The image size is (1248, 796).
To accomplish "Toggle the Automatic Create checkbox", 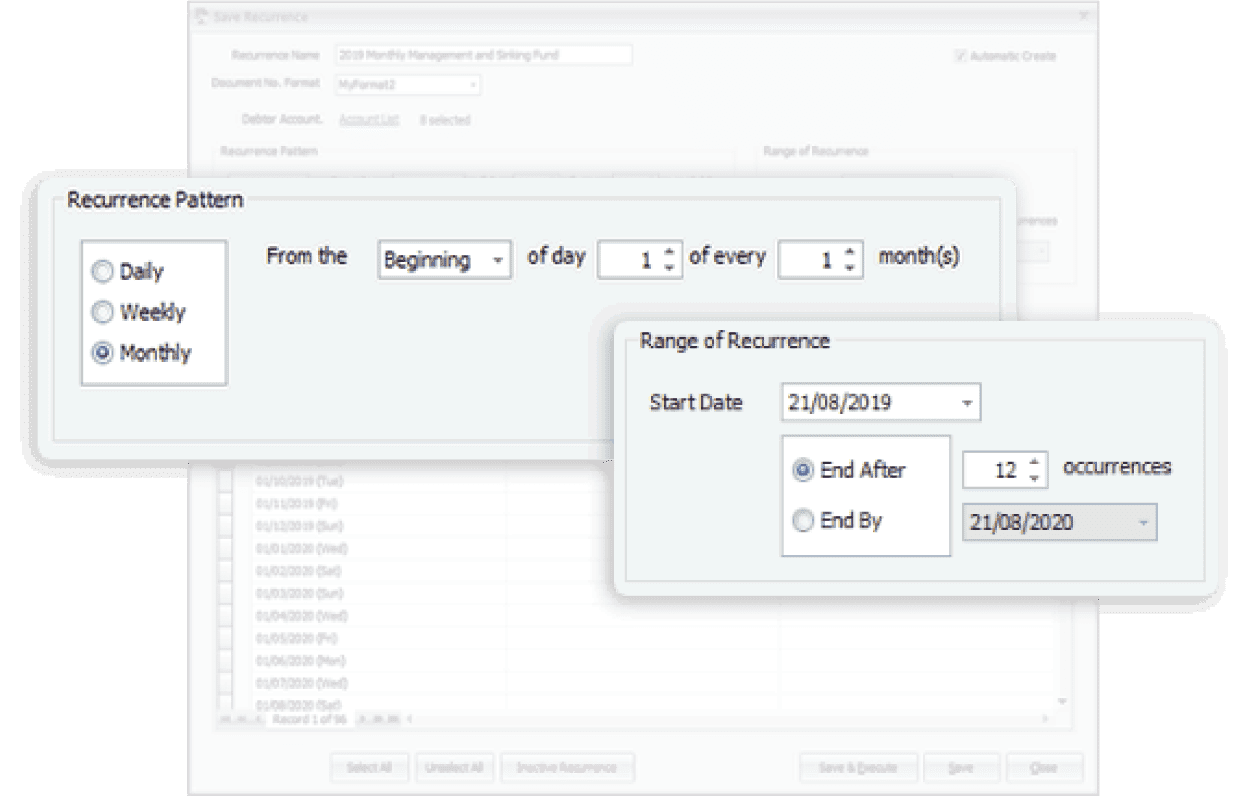I will coord(960,56).
